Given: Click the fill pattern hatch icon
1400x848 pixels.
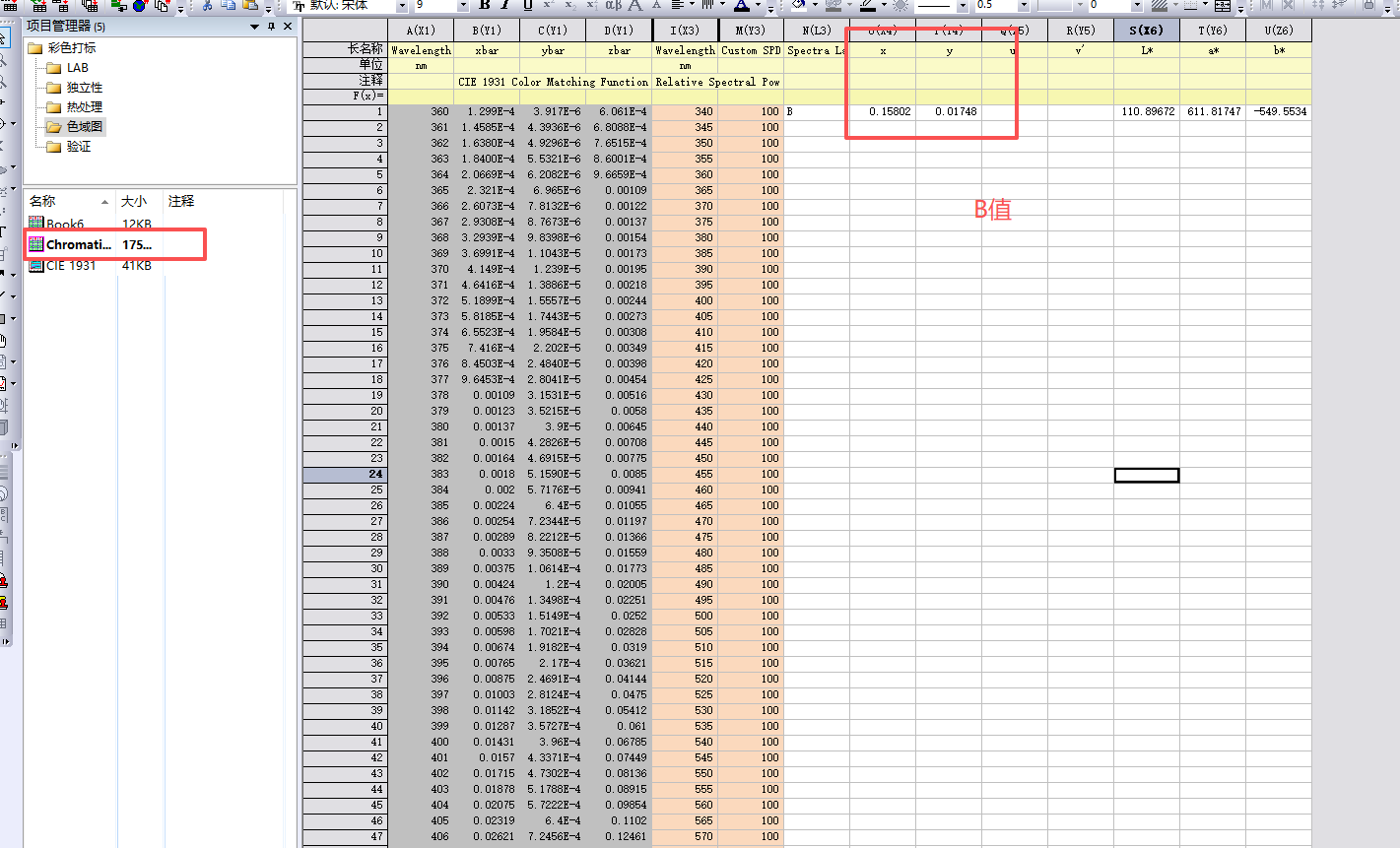Looking at the screenshot, I should pyautogui.click(x=1159, y=5).
